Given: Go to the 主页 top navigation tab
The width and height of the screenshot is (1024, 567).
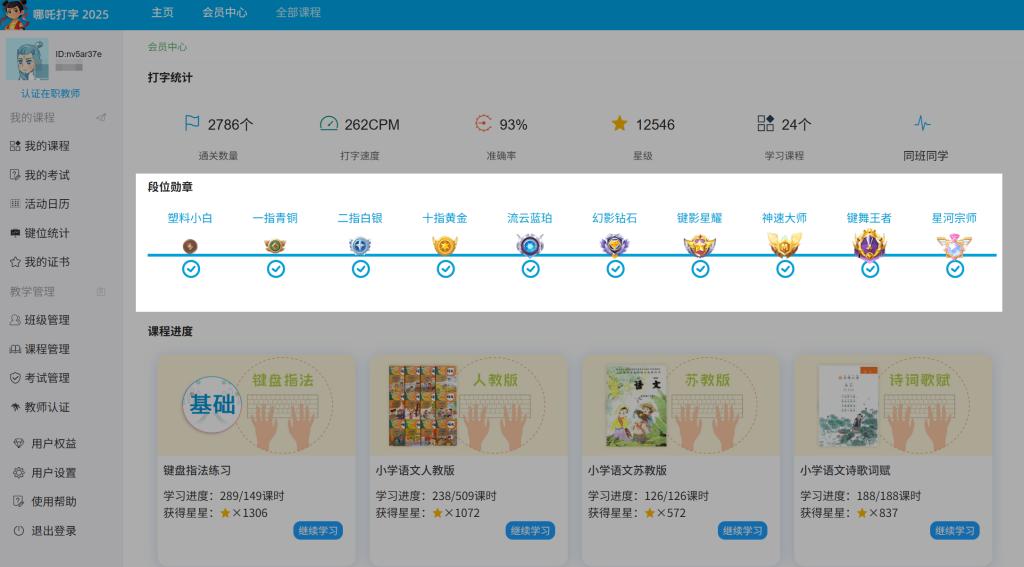Looking at the screenshot, I should click(162, 13).
